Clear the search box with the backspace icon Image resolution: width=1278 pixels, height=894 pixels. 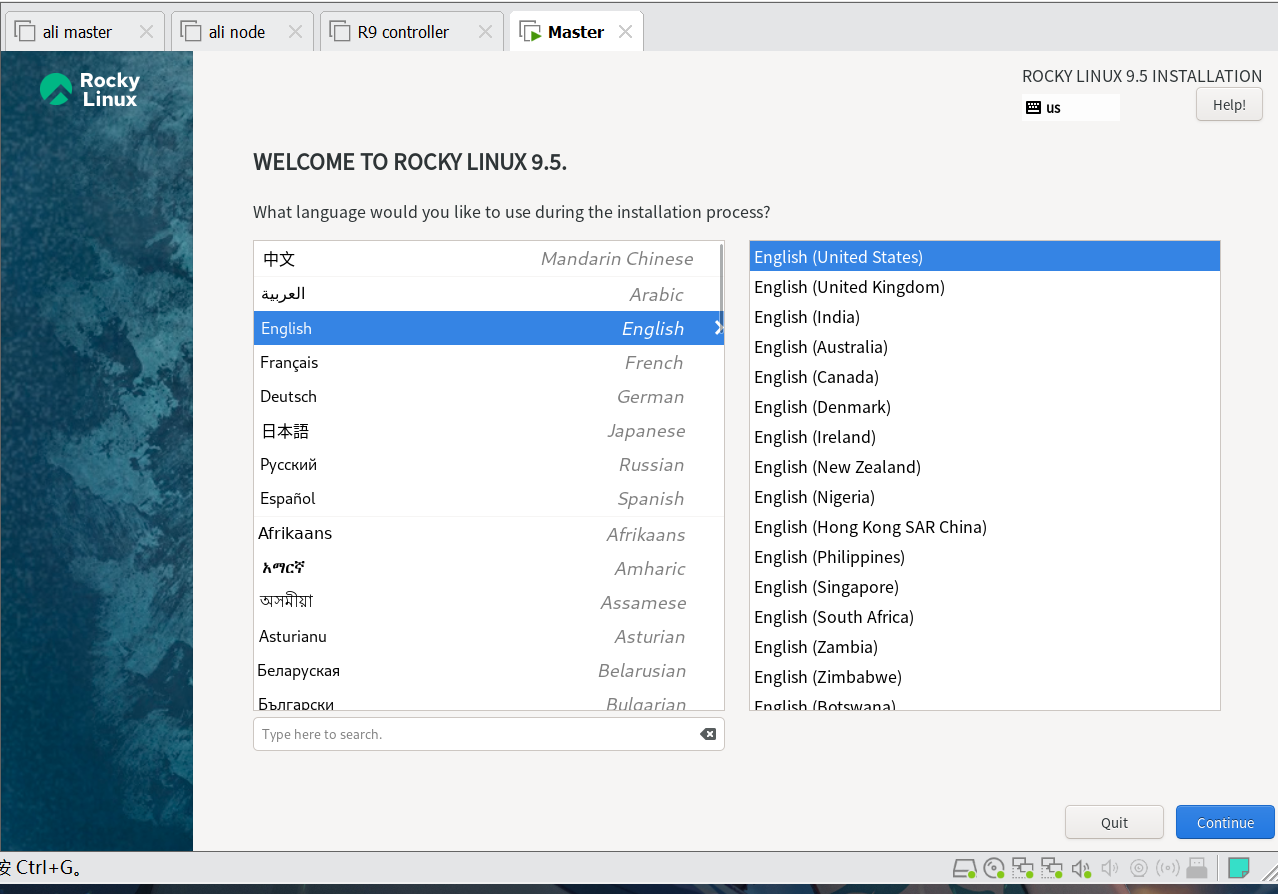pos(708,734)
